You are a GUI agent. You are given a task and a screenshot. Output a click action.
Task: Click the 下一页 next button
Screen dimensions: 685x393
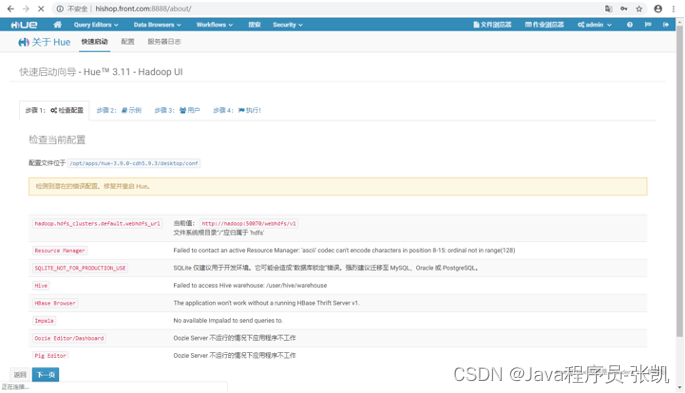click(45, 375)
